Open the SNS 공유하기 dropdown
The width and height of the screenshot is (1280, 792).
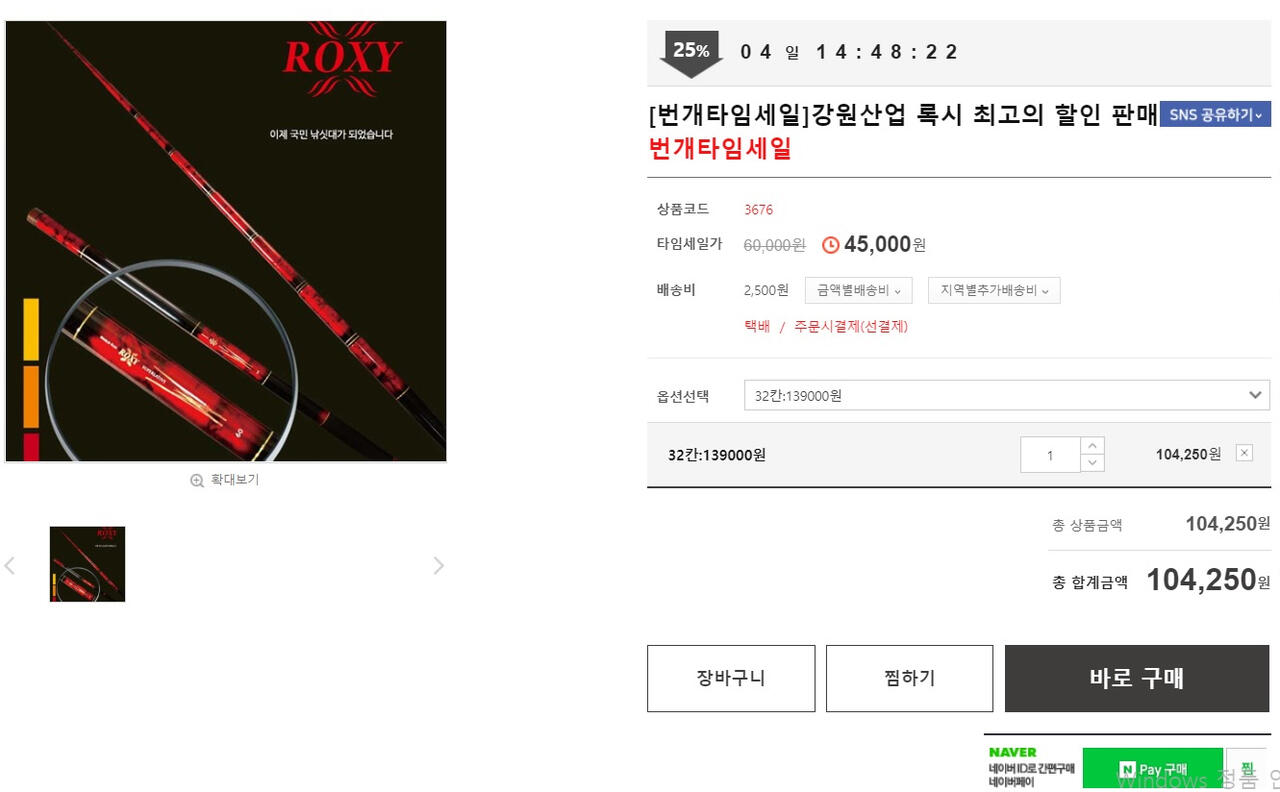point(1215,114)
